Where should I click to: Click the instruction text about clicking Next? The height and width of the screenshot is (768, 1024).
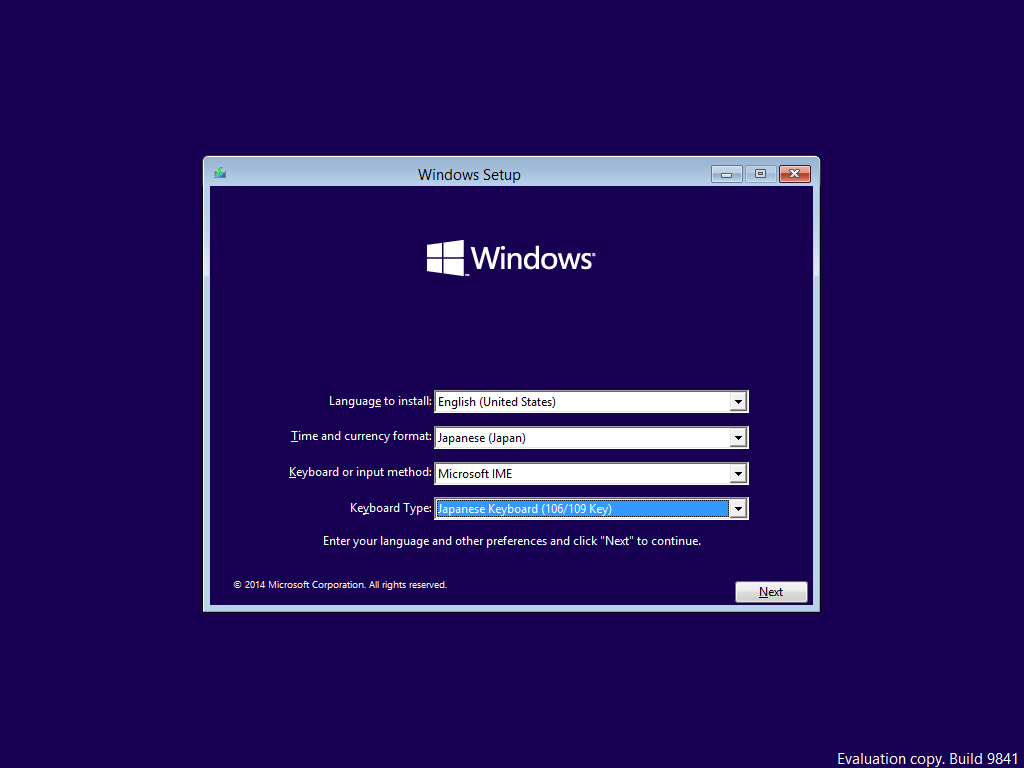(511, 540)
